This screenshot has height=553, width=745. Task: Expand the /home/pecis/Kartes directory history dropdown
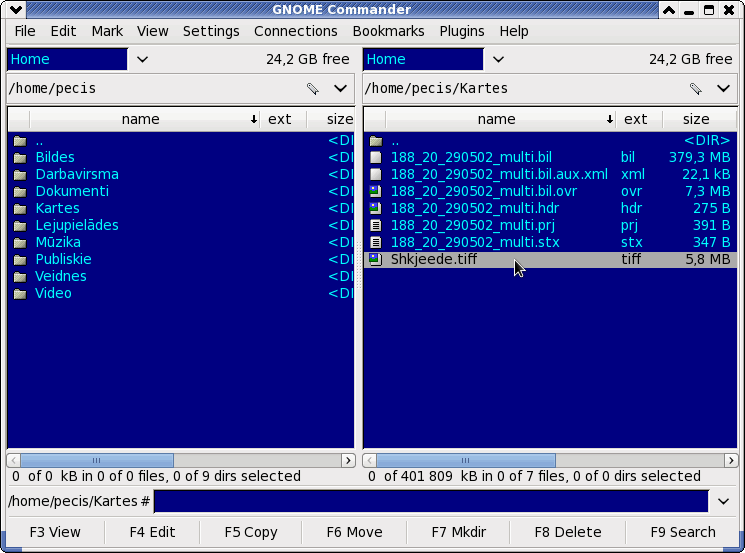pyautogui.click(x=723, y=89)
